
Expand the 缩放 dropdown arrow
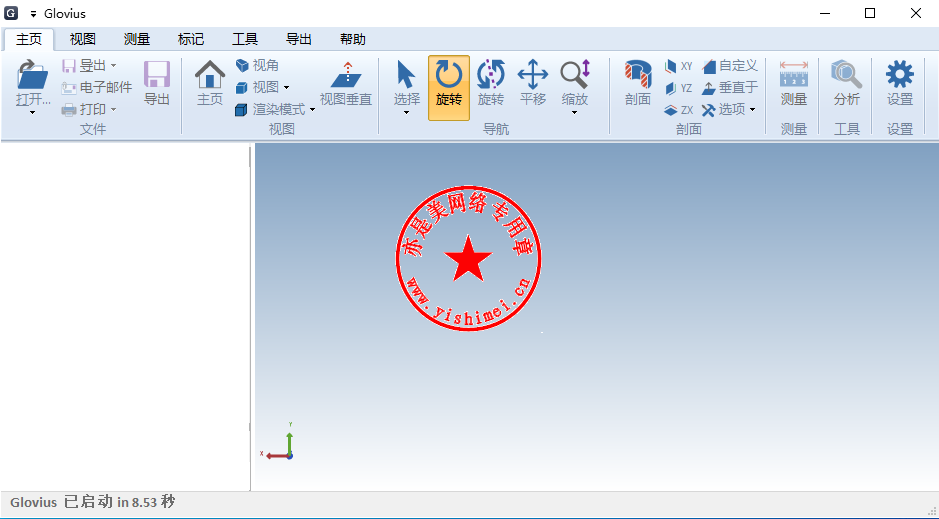click(x=574, y=113)
